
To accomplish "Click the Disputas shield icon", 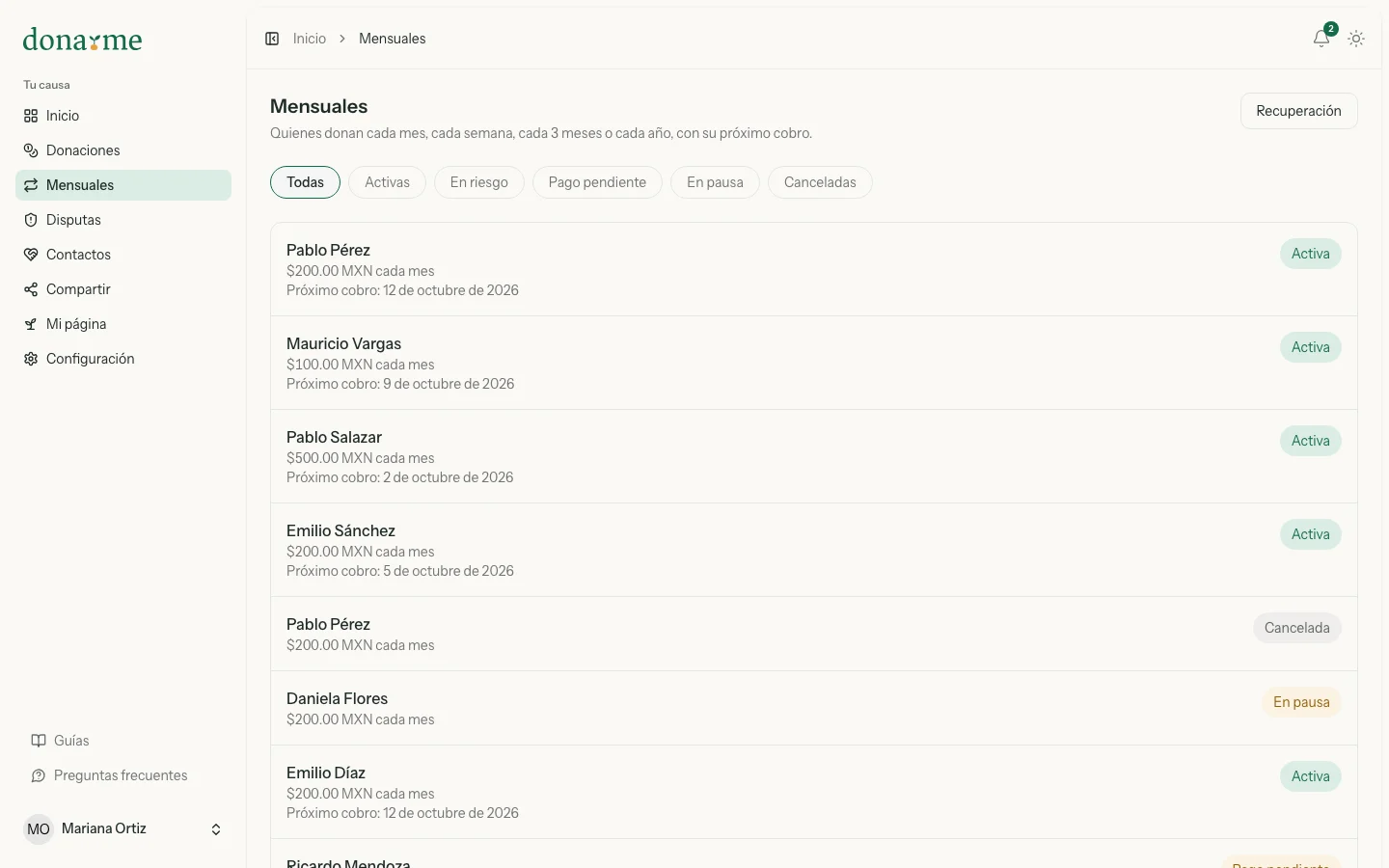I will point(31,220).
